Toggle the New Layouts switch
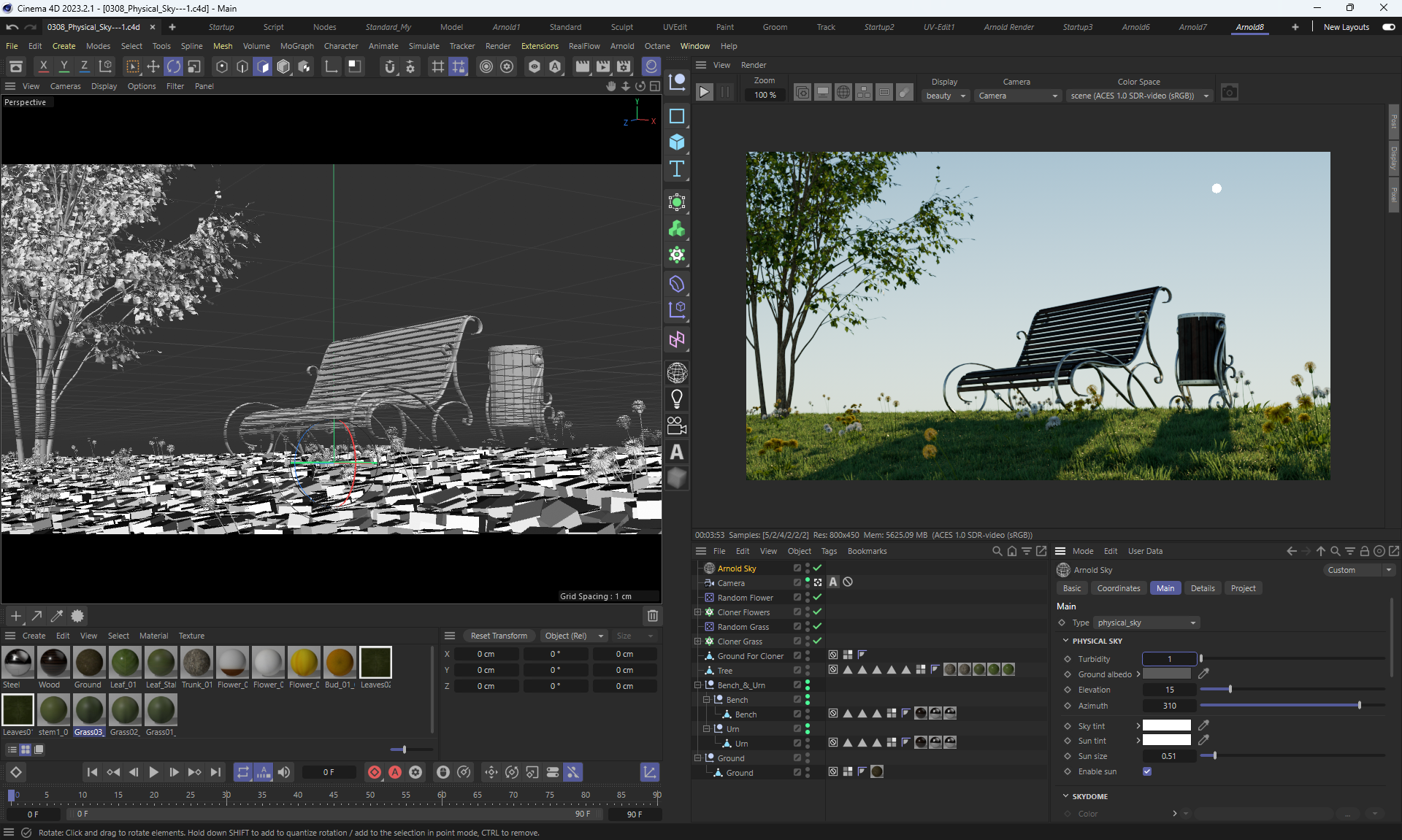This screenshot has width=1402, height=840. pyautogui.click(x=1389, y=27)
